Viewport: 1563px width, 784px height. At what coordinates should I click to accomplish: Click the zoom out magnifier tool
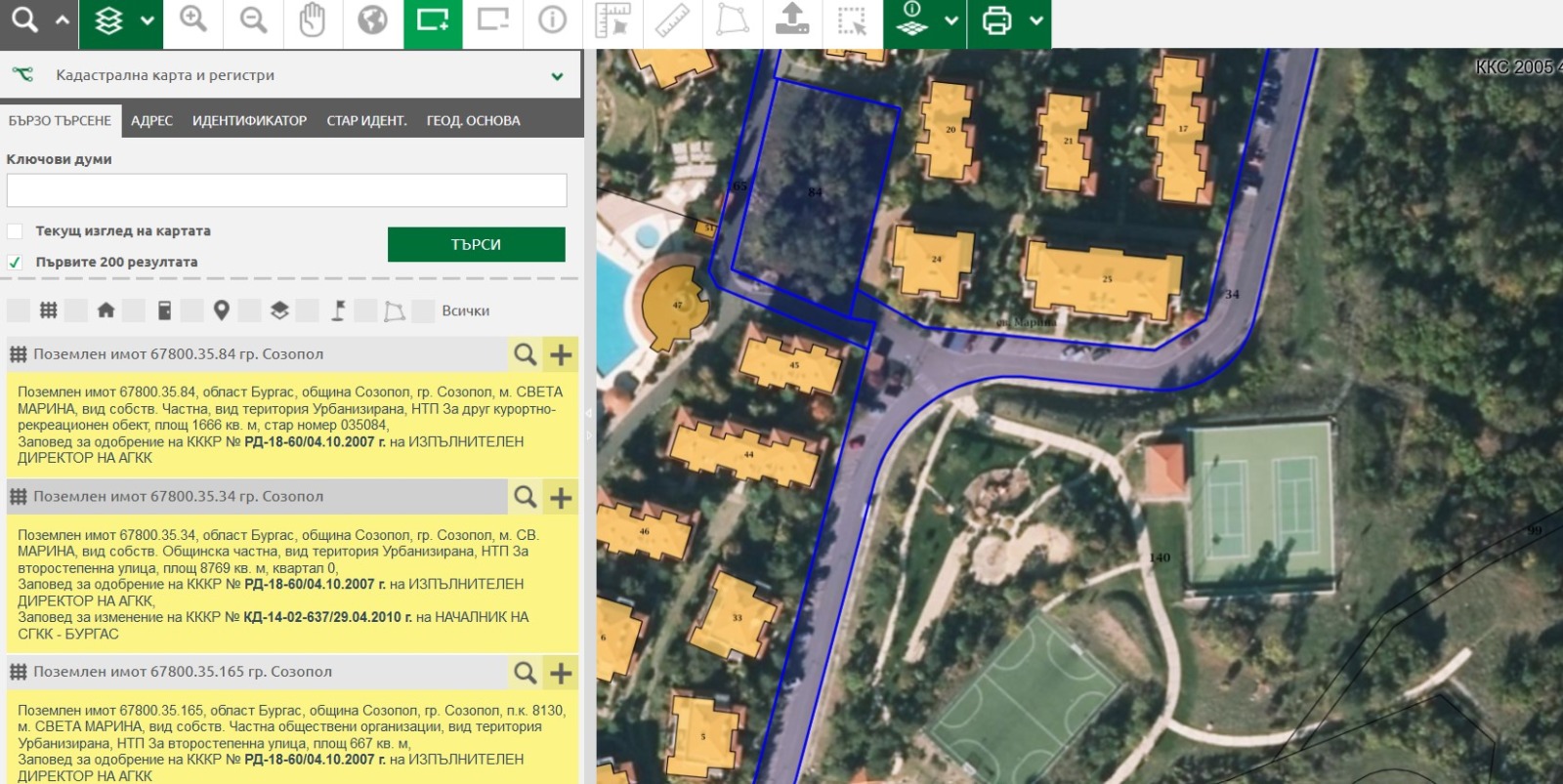tap(254, 21)
